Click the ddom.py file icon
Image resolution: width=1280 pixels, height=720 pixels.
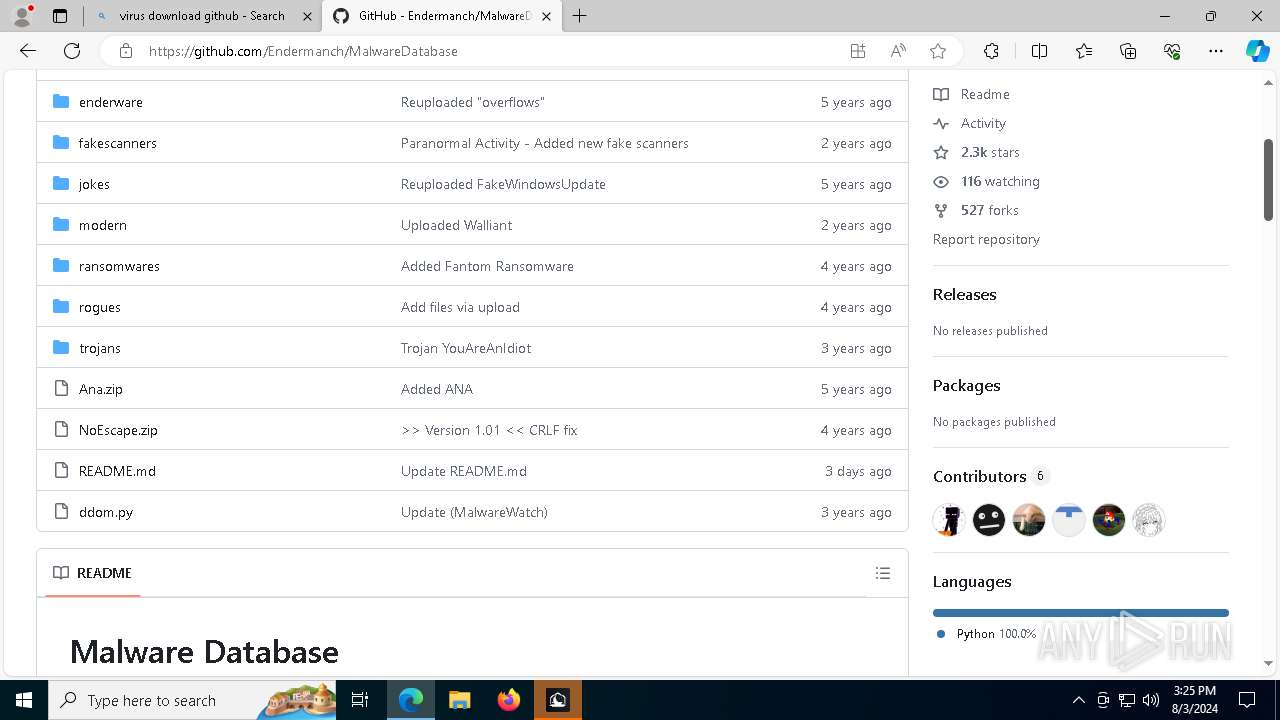pyautogui.click(x=61, y=512)
